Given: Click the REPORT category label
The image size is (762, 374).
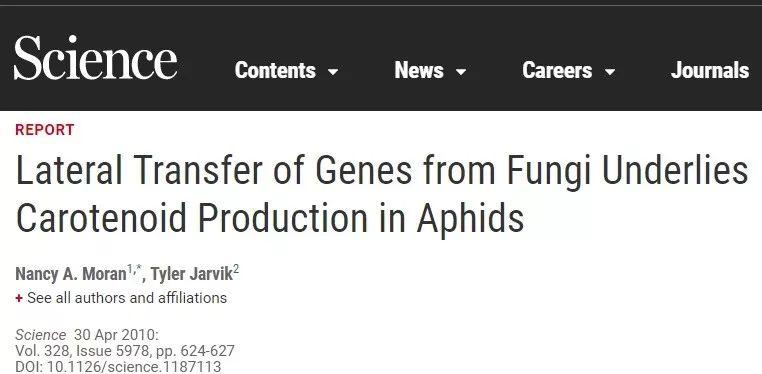Looking at the screenshot, I should (x=45, y=130).
